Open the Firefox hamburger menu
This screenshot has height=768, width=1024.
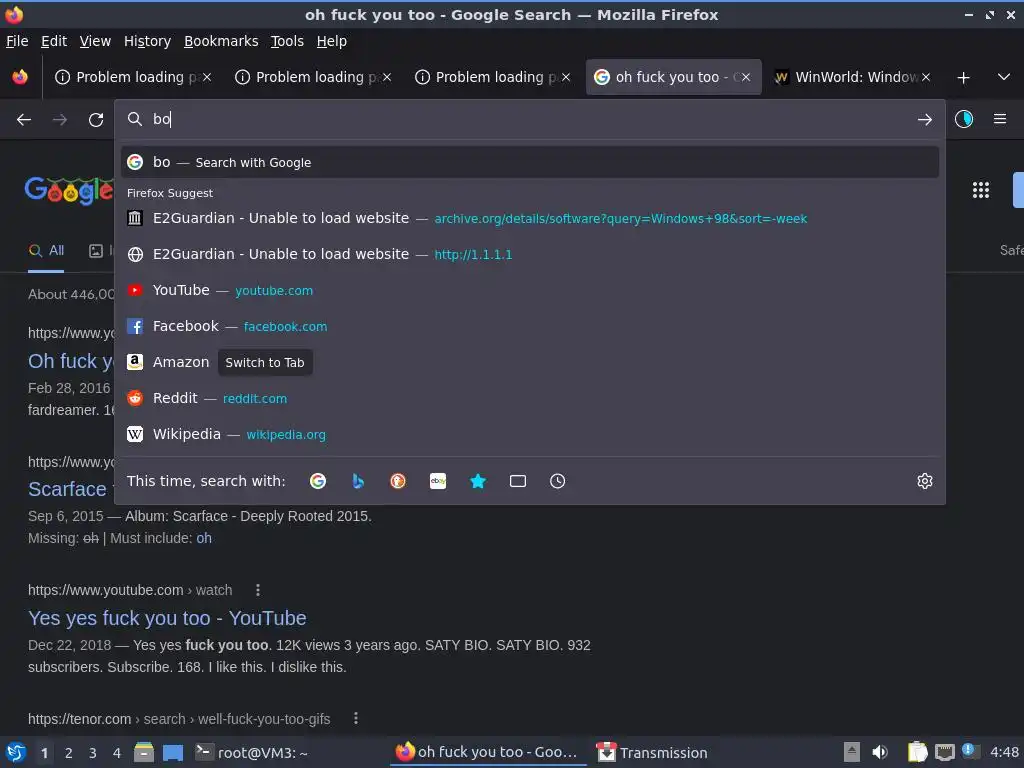pos(1000,119)
